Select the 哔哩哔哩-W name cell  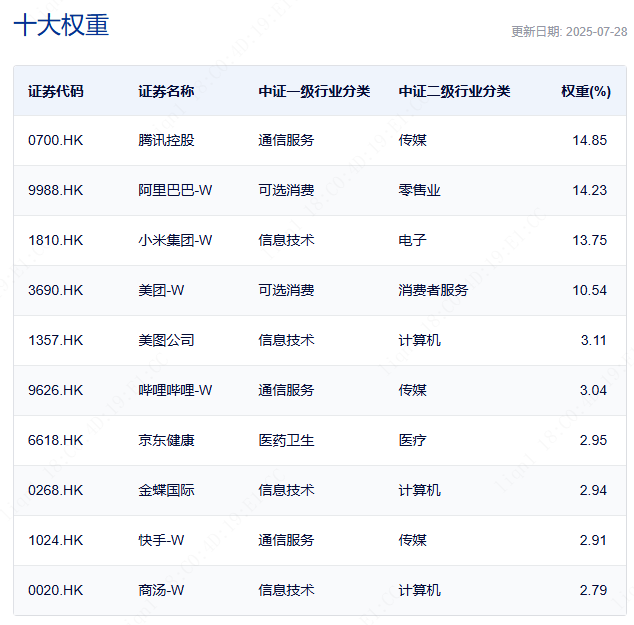[175, 390]
